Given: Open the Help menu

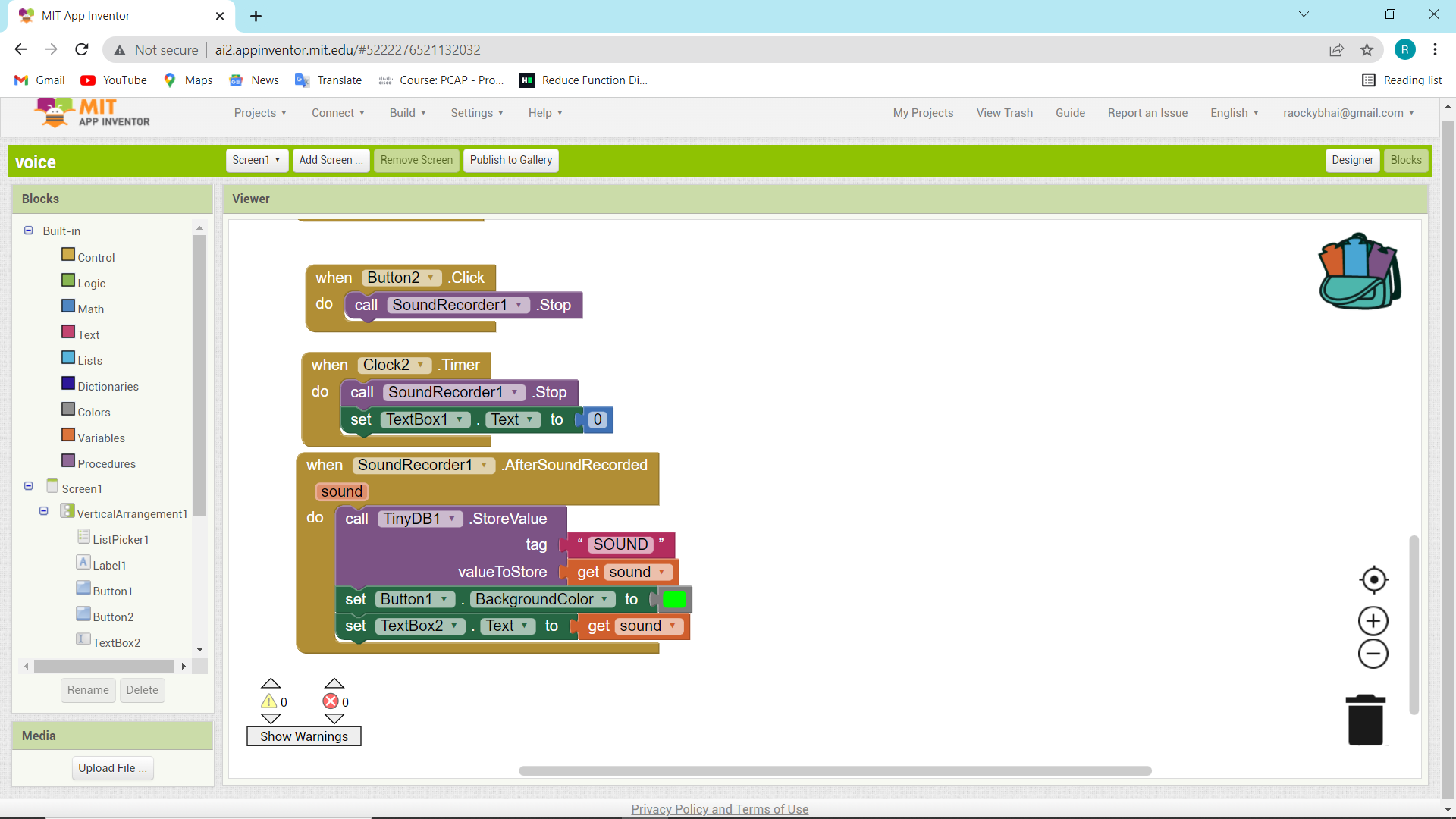Looking at the screenshot, I should pos(545,113).
